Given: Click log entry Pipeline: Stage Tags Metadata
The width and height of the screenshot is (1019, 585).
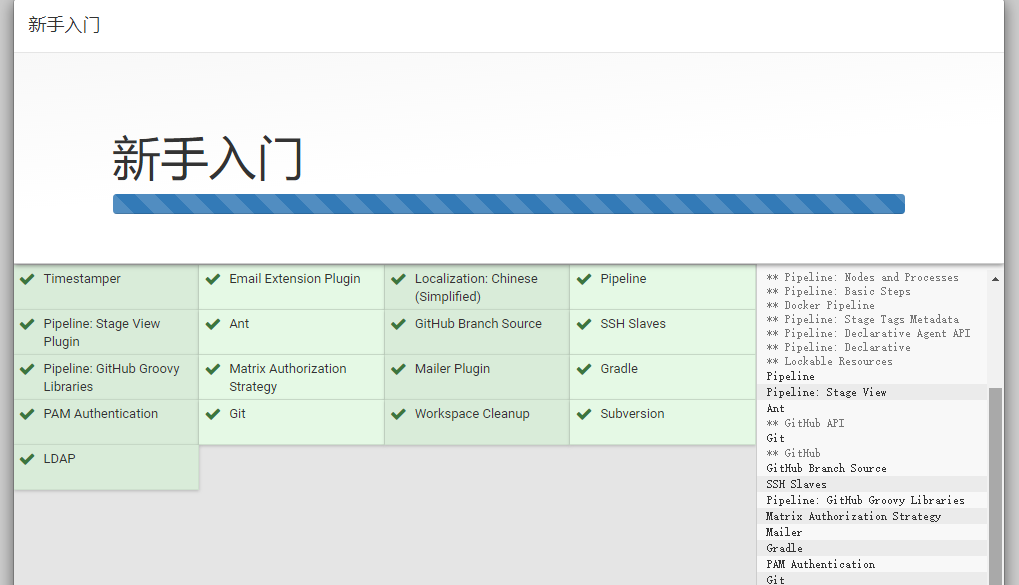Looking at the screenshot, I should click(x=862, y=319).
